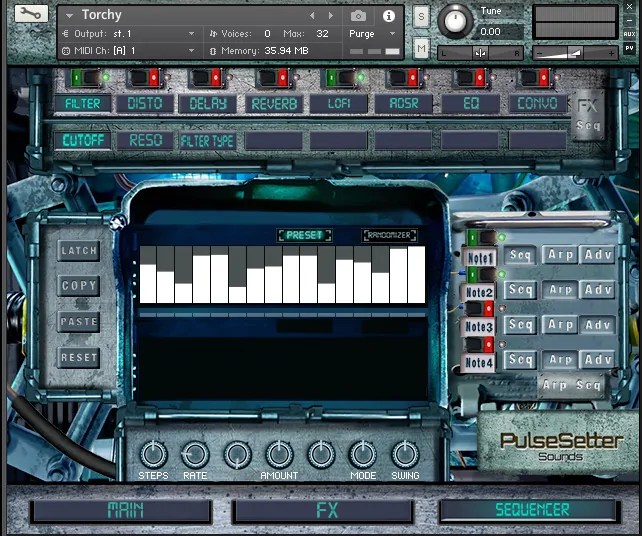
Task: Select the previous instrument arrow
Action: 312,16
